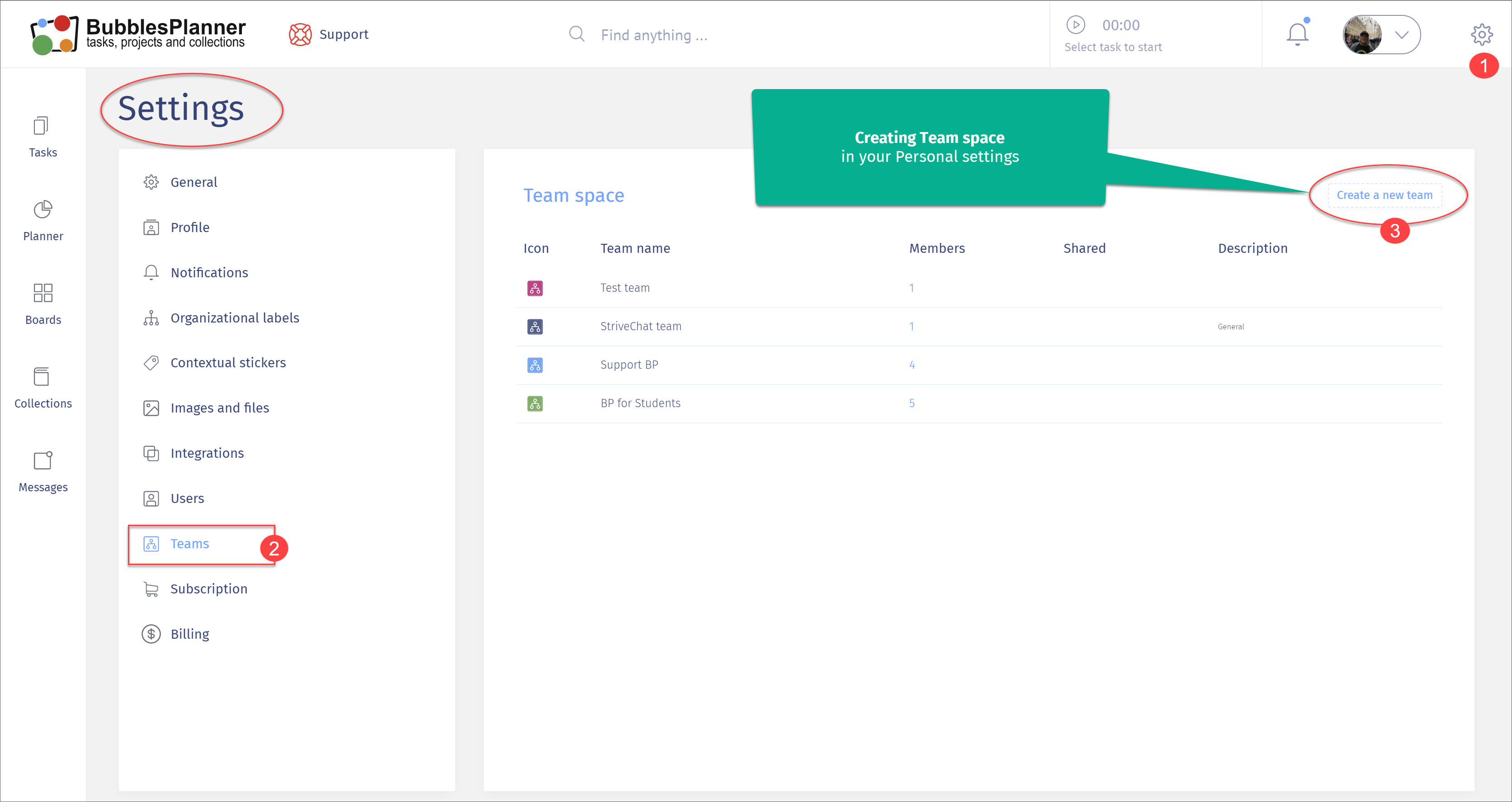Click Messages label in sidebar
The width and height of the screenshot is (1512, 802).
pyautogui.click(x=43, y=487)
